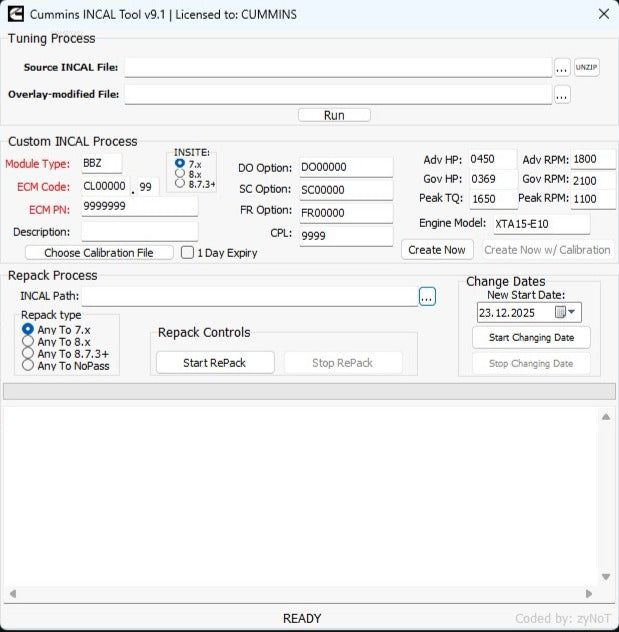Click Choose Calibration File button
Viewport: 619px width, 632px height.
(x=99, y=253)
